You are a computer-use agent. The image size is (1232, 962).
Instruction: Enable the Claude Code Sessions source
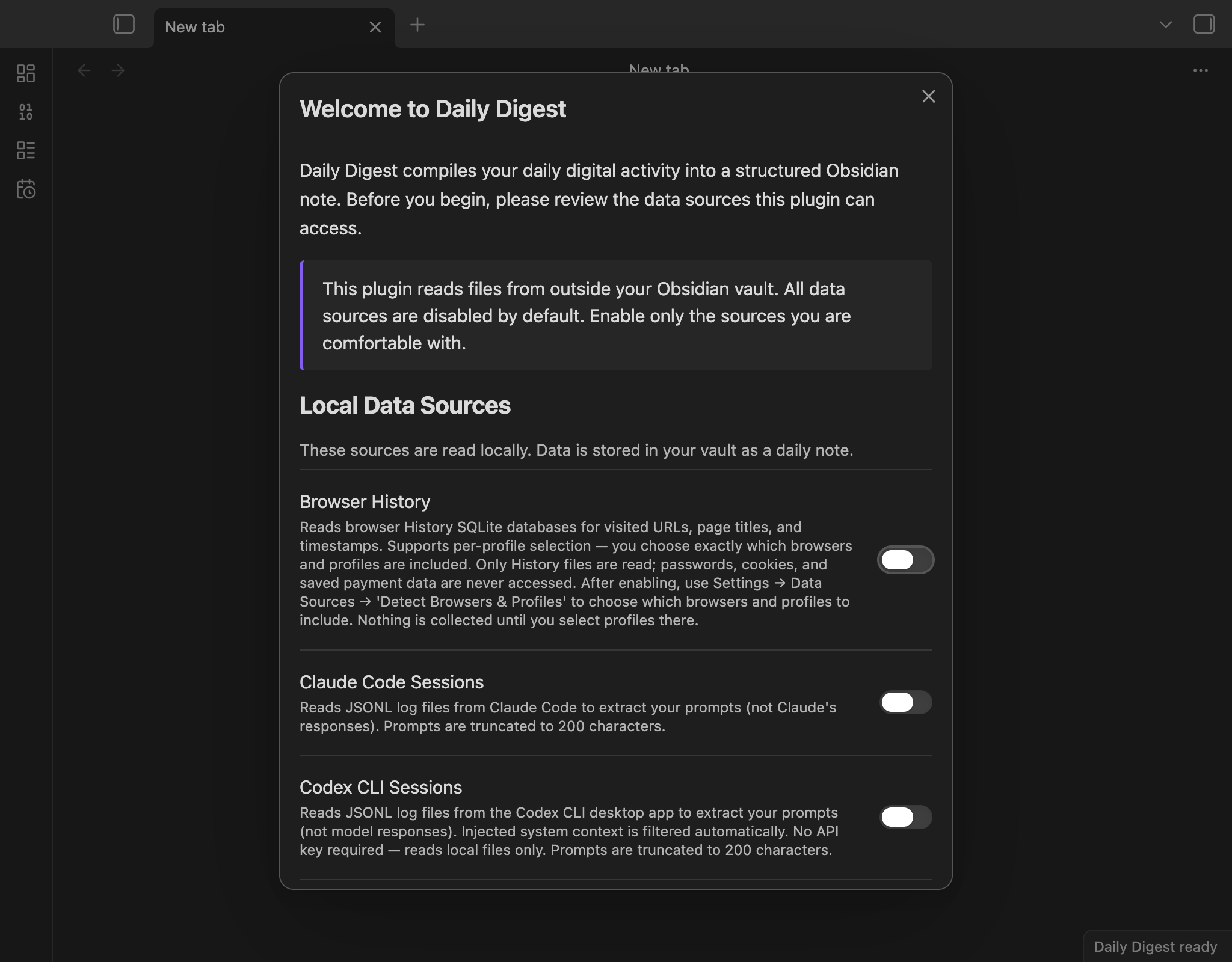tap(905, 703)
